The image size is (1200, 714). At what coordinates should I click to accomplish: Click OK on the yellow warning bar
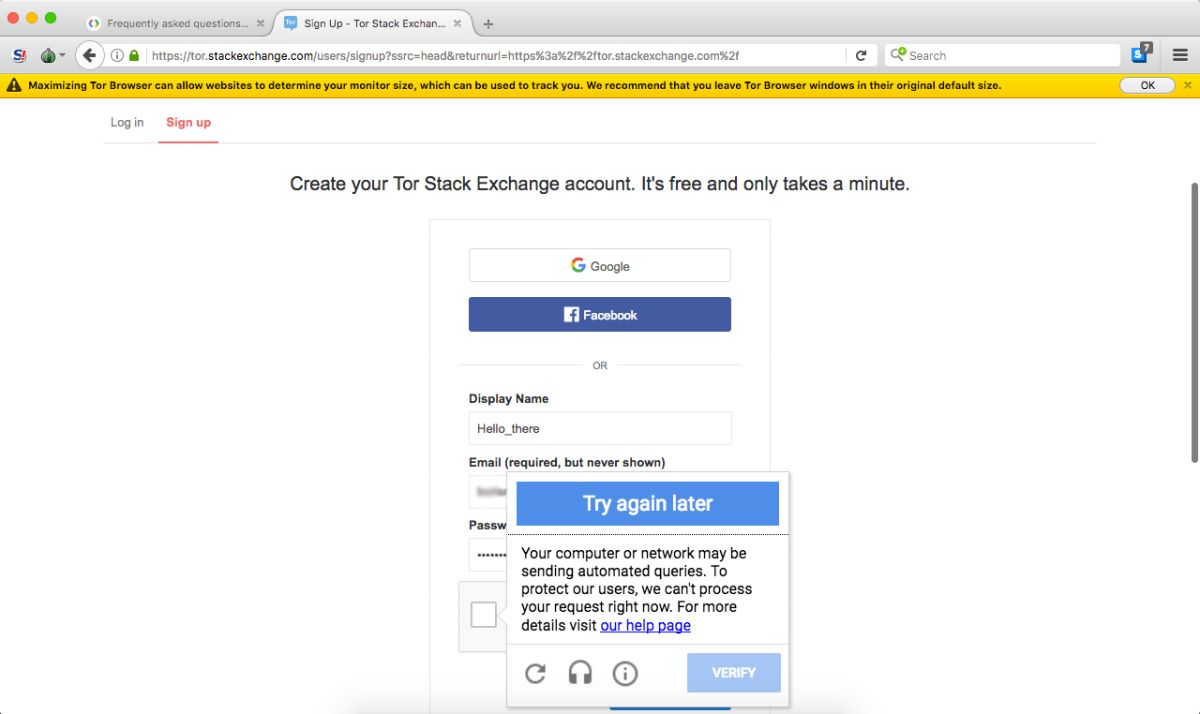click(1147, 86)
